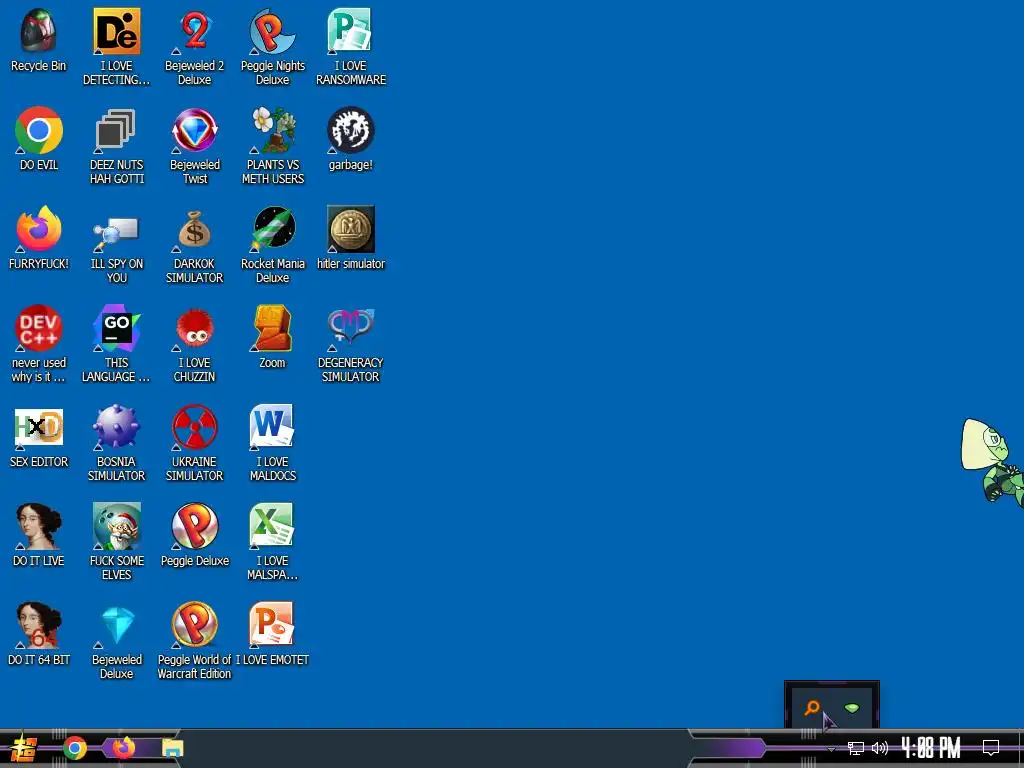The width and height of the screenshot is (1024, 768).
Task: Open the Recycle Bin desktop icon
Action: (x=39, y=31)
